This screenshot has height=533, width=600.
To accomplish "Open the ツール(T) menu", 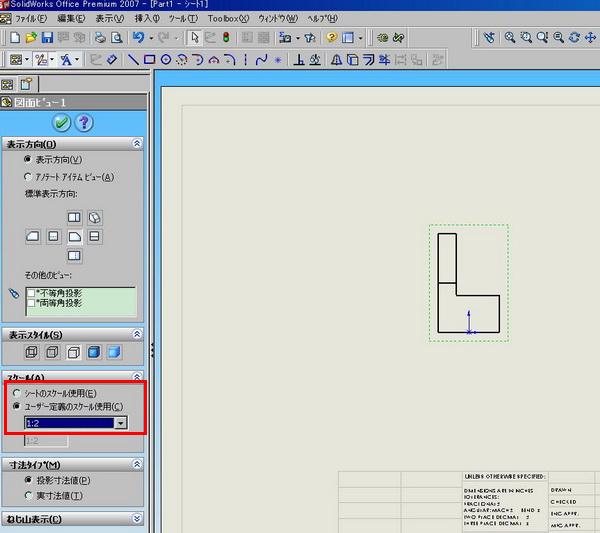I will click(183, 18).
